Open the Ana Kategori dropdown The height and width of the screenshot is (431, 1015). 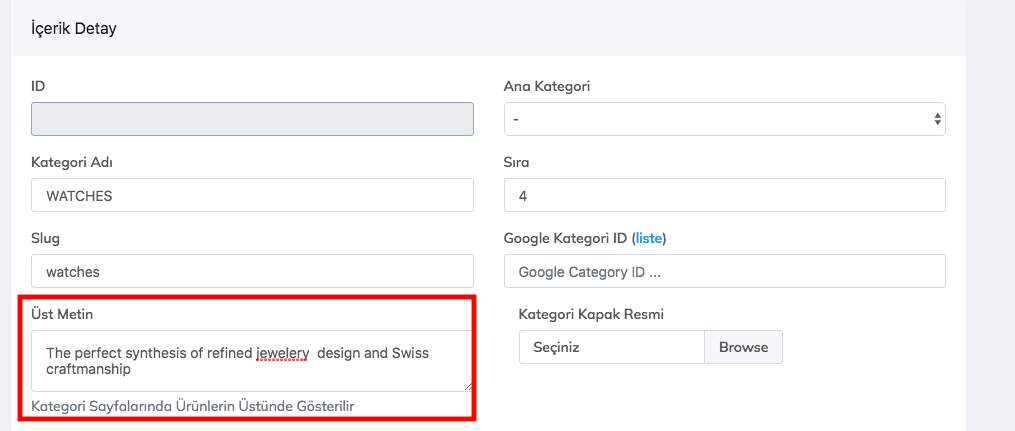pyautogui.click(x=724, y=119)
